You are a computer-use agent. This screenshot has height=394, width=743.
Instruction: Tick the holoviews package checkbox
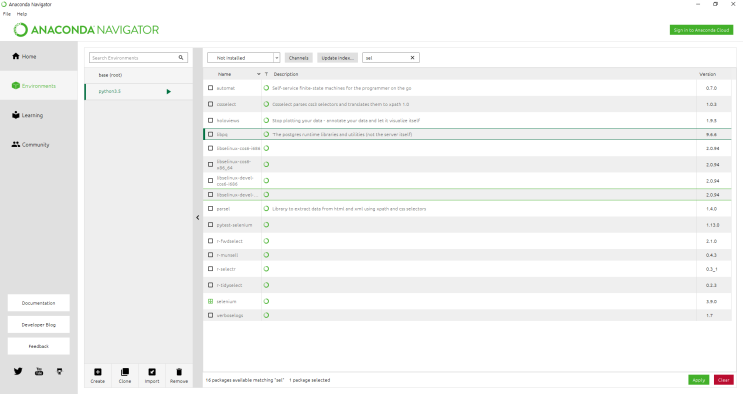[x=210, y=120]
